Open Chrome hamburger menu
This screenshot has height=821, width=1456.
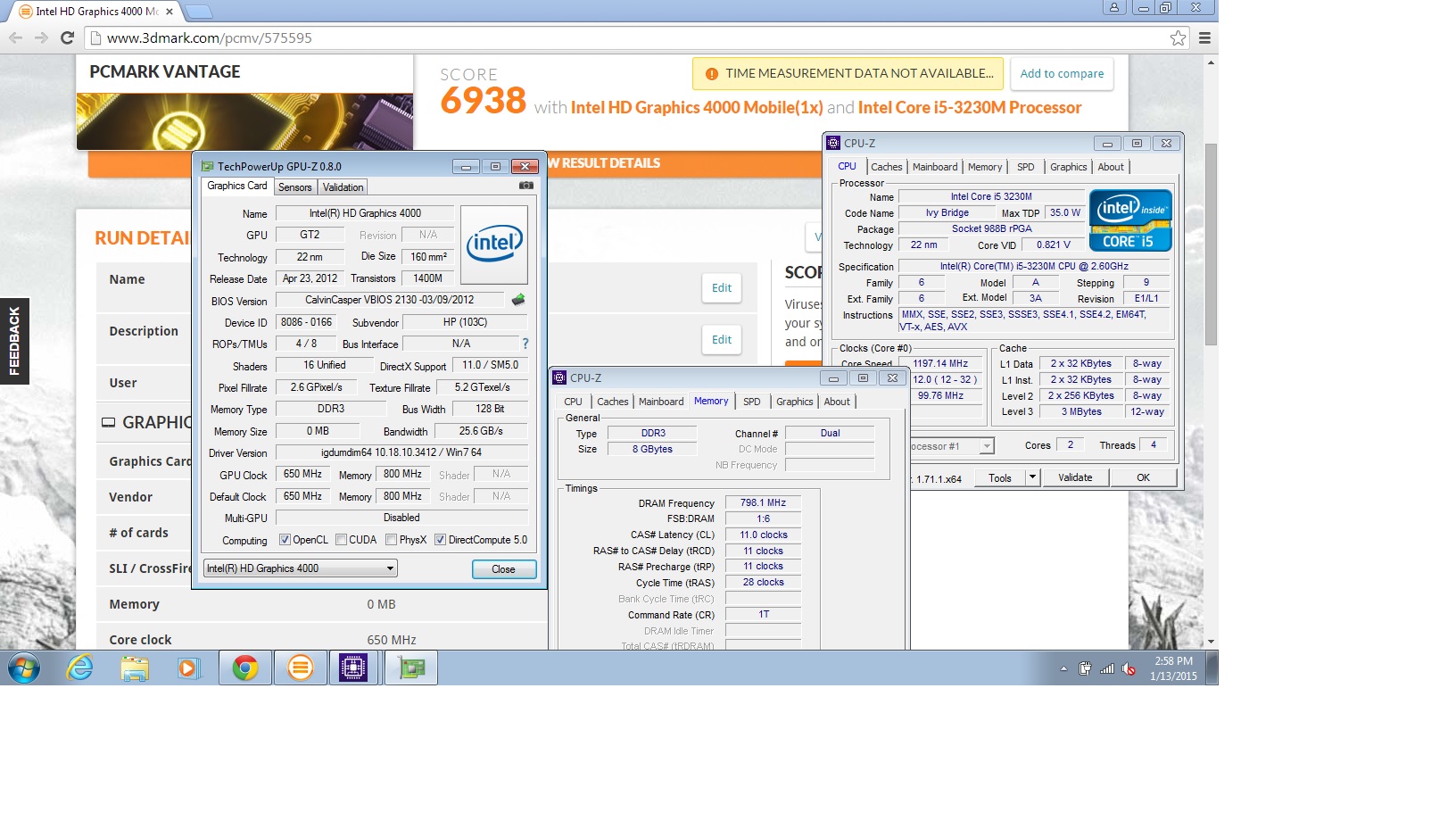coord(1204,37)
